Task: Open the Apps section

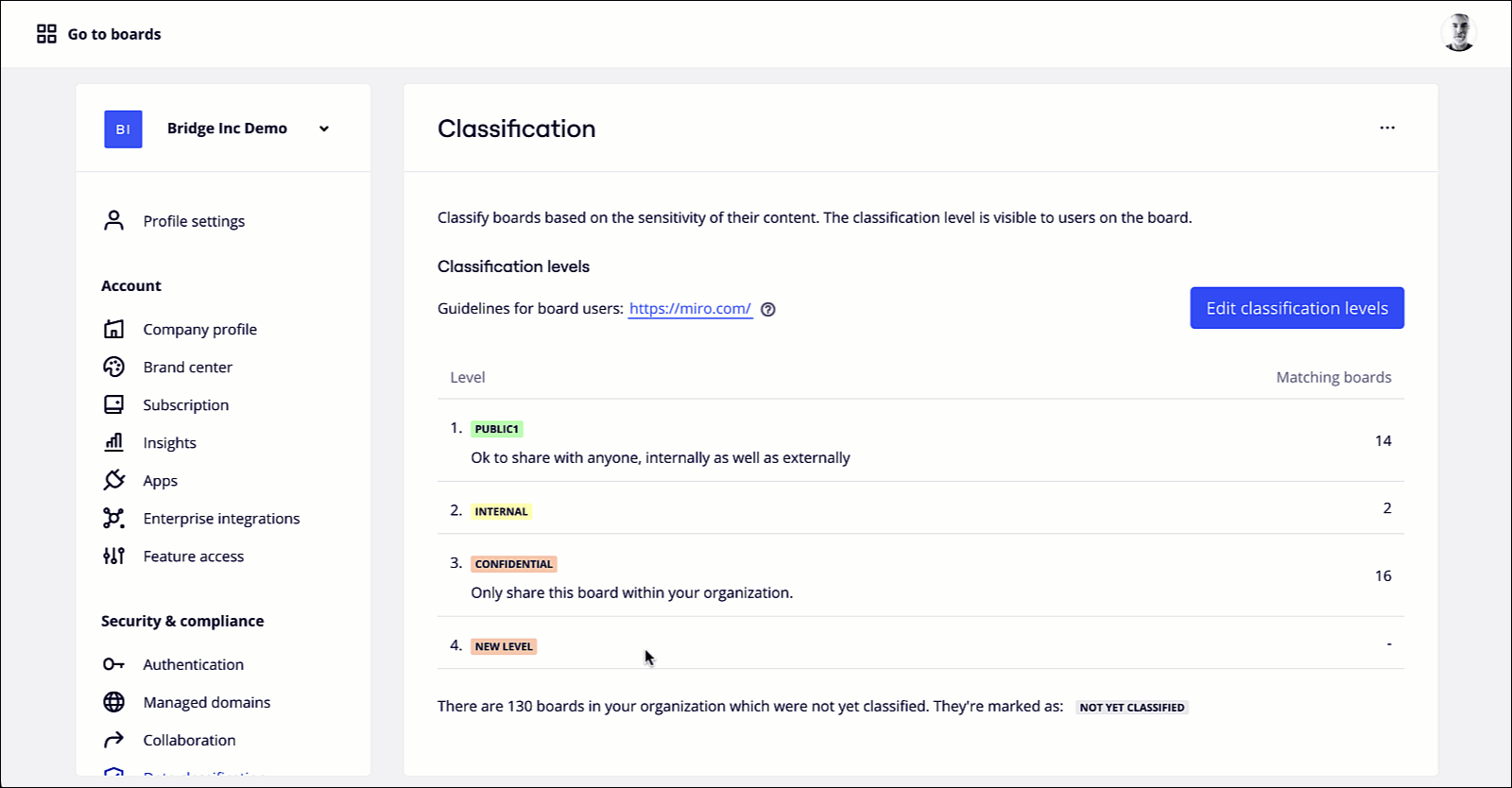Action: 159,480
